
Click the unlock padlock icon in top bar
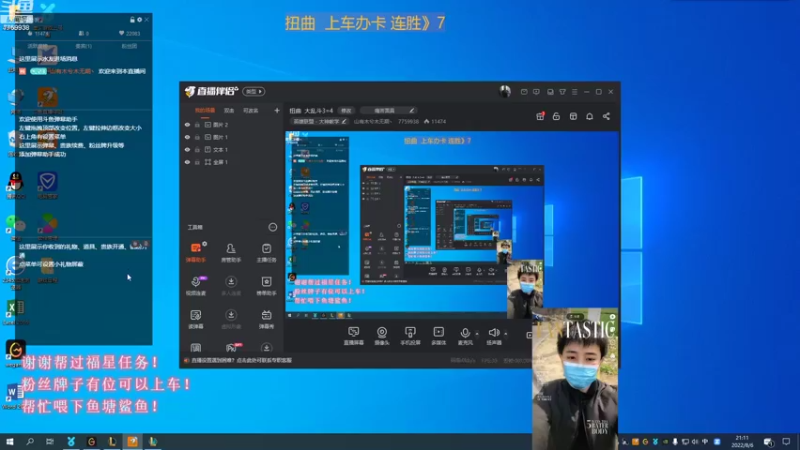point(556,116)
